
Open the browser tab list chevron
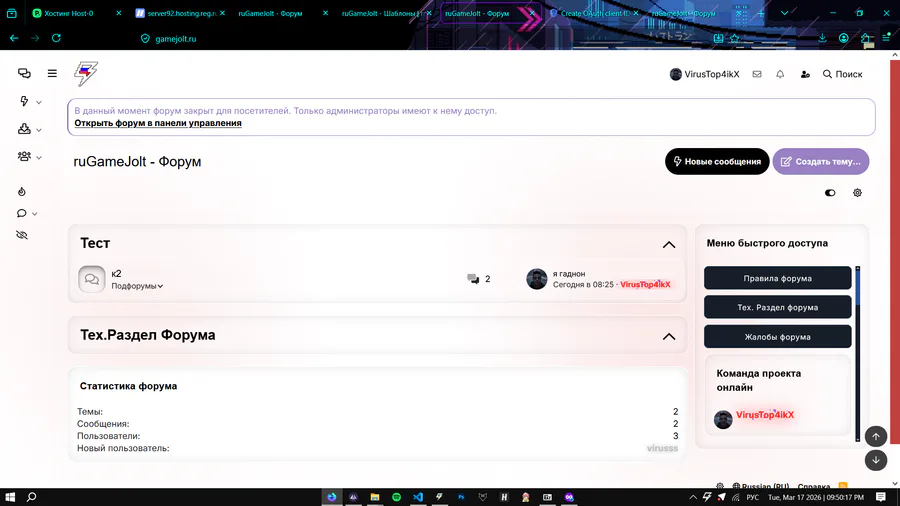[784, 13]
